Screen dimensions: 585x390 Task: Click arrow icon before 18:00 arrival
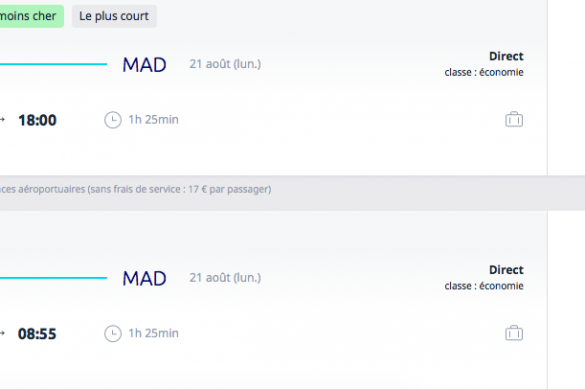pyautogui.click(x=2, y=120)
